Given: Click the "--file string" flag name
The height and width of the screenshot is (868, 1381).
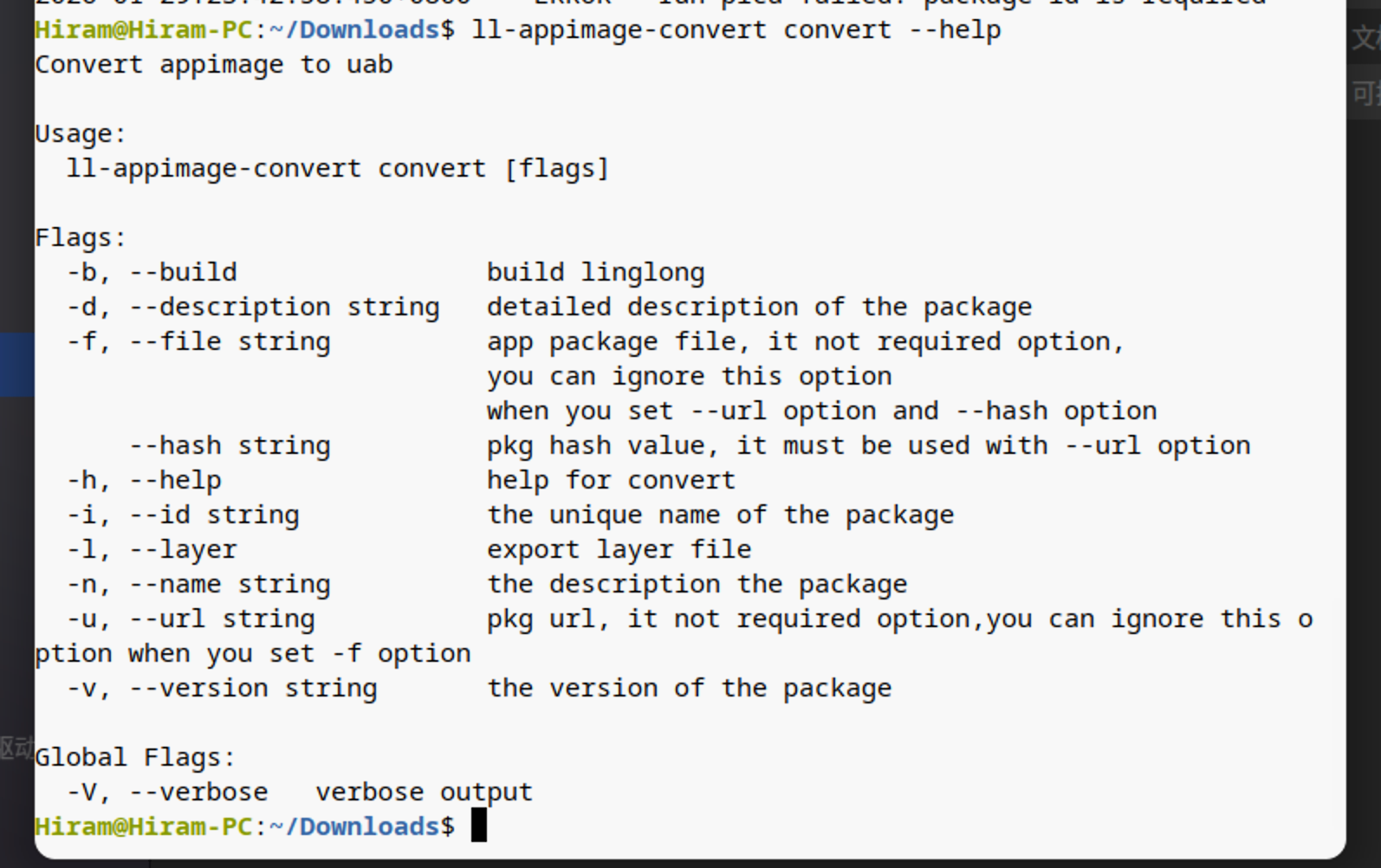Looking at the screenshot, I should (230, 341).
